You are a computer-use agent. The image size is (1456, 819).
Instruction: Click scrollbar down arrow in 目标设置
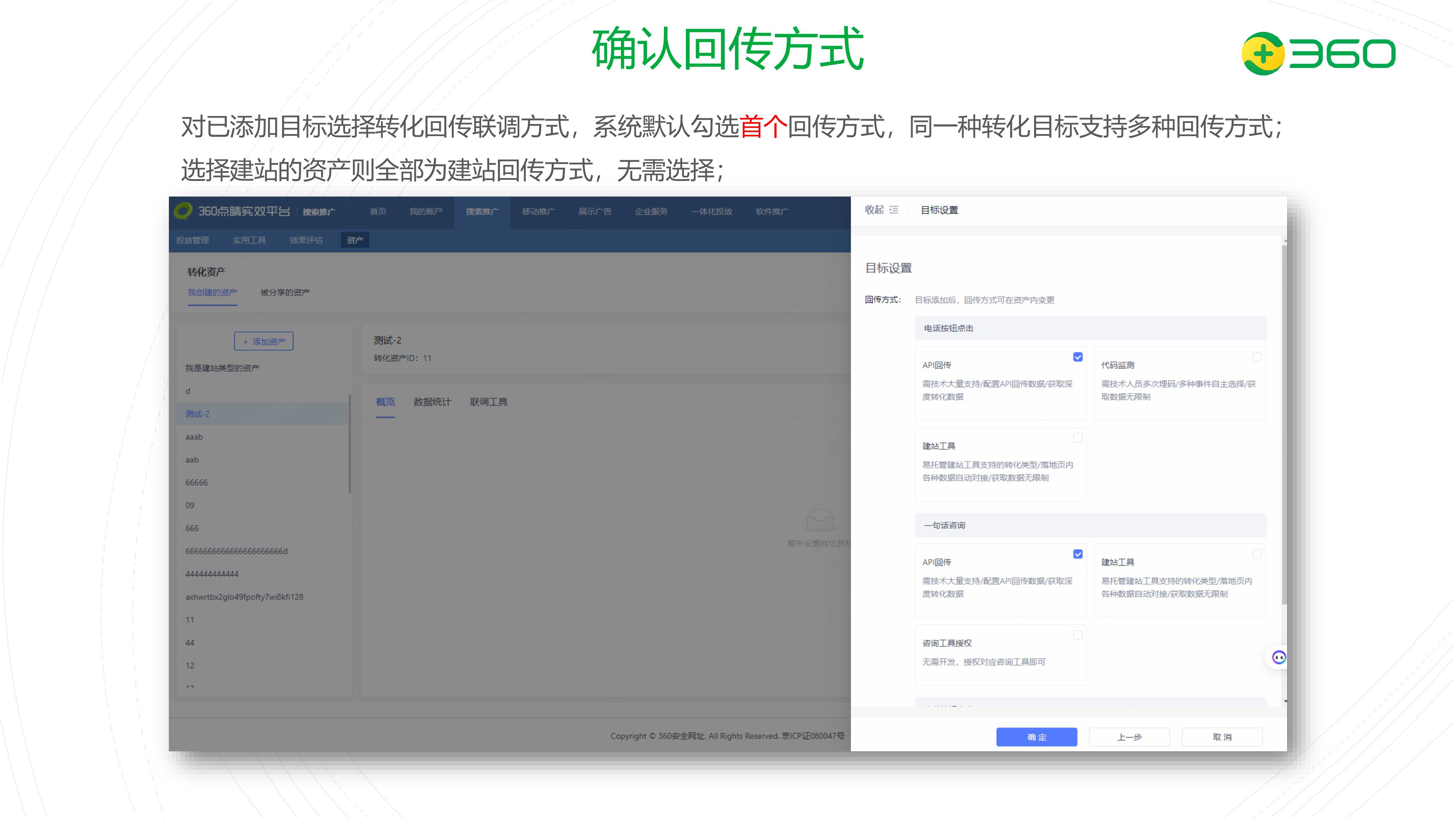1285,701
